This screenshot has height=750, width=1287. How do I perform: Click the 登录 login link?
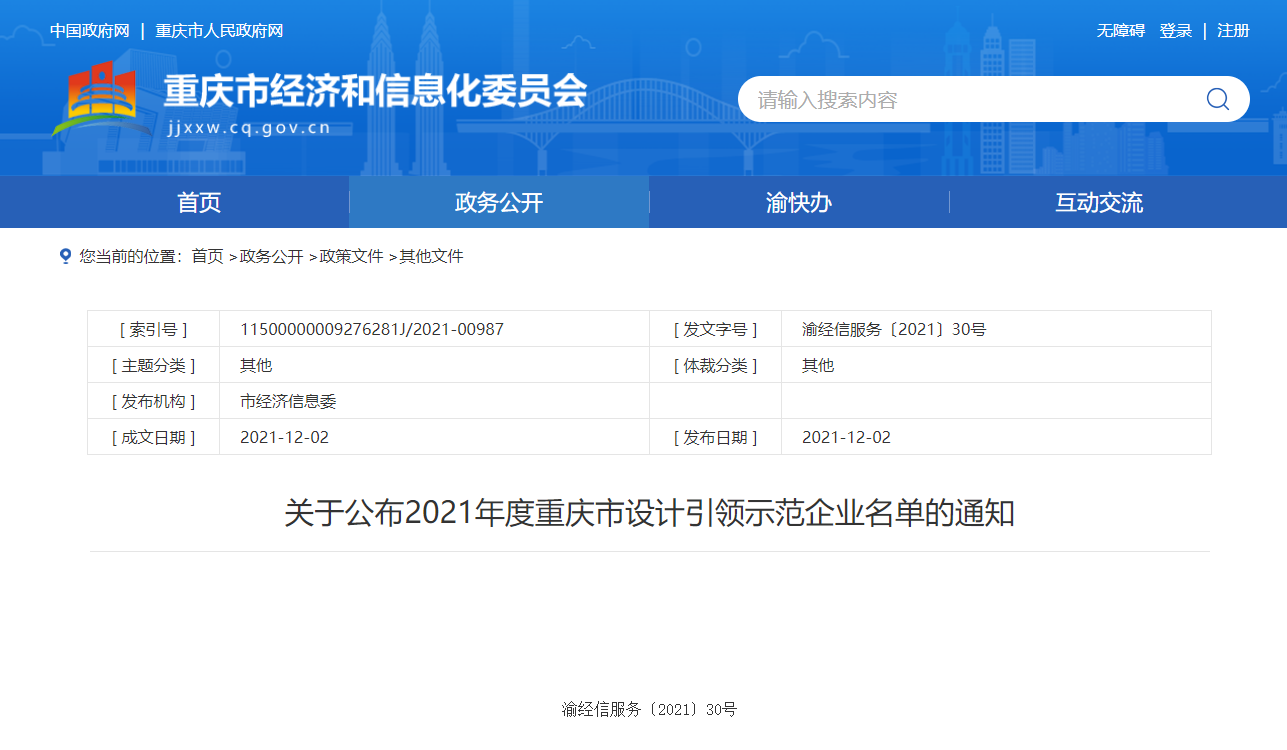1175,31
